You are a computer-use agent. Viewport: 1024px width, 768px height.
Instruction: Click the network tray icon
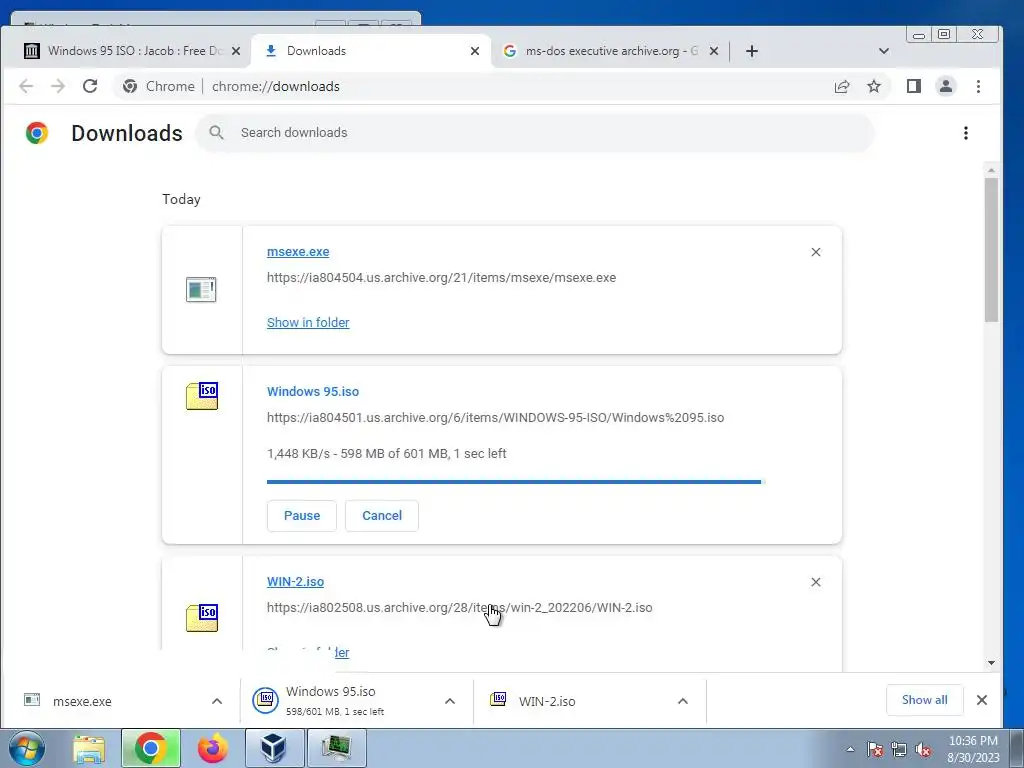(x=899, y=750)
